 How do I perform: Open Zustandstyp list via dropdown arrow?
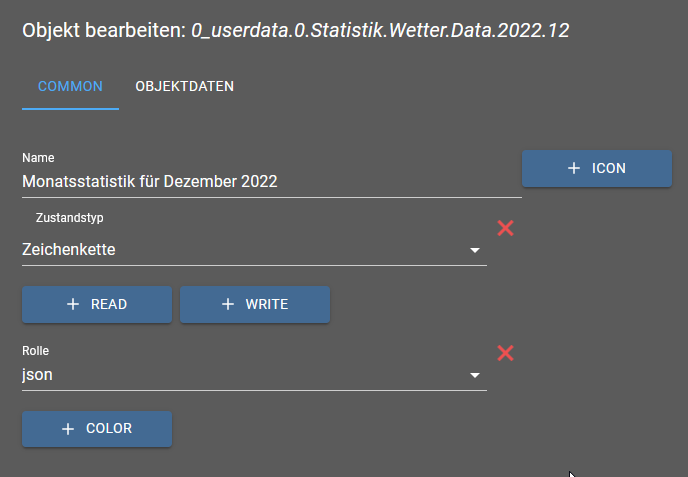point(475,250)
